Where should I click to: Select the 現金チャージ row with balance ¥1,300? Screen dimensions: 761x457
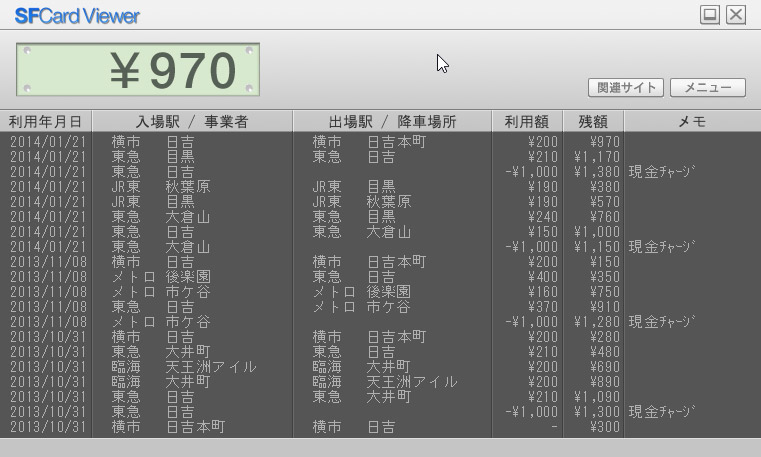tap(380, 412)
